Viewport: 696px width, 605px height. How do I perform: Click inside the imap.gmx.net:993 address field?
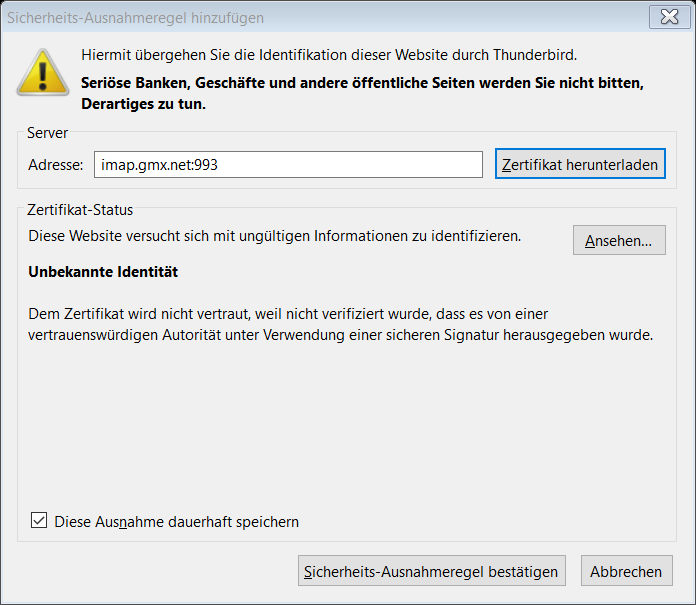[288, 165]
